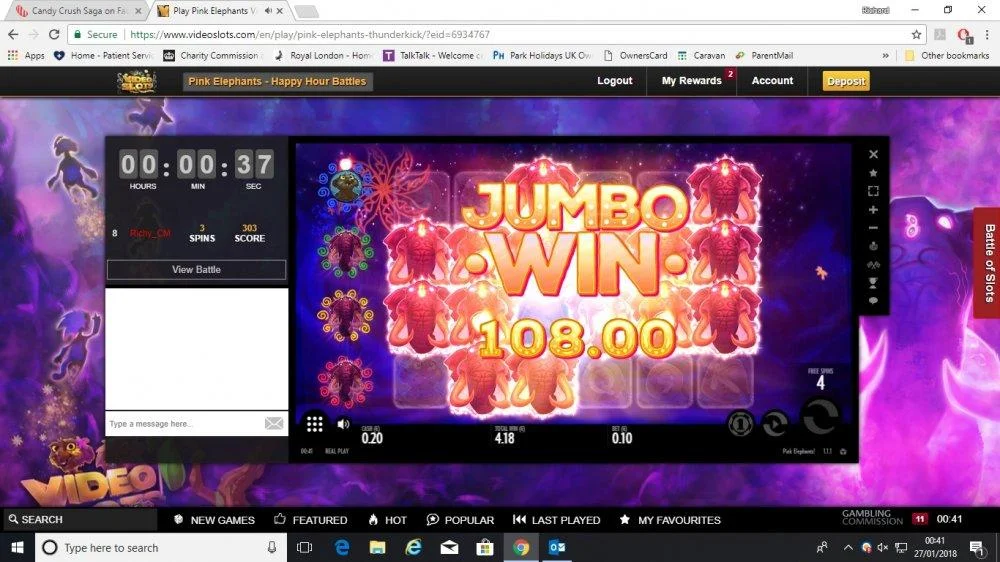Open the Featured games category
Image resolution: width=1000 pixels, height=562 pixels.
click(311, 520)
